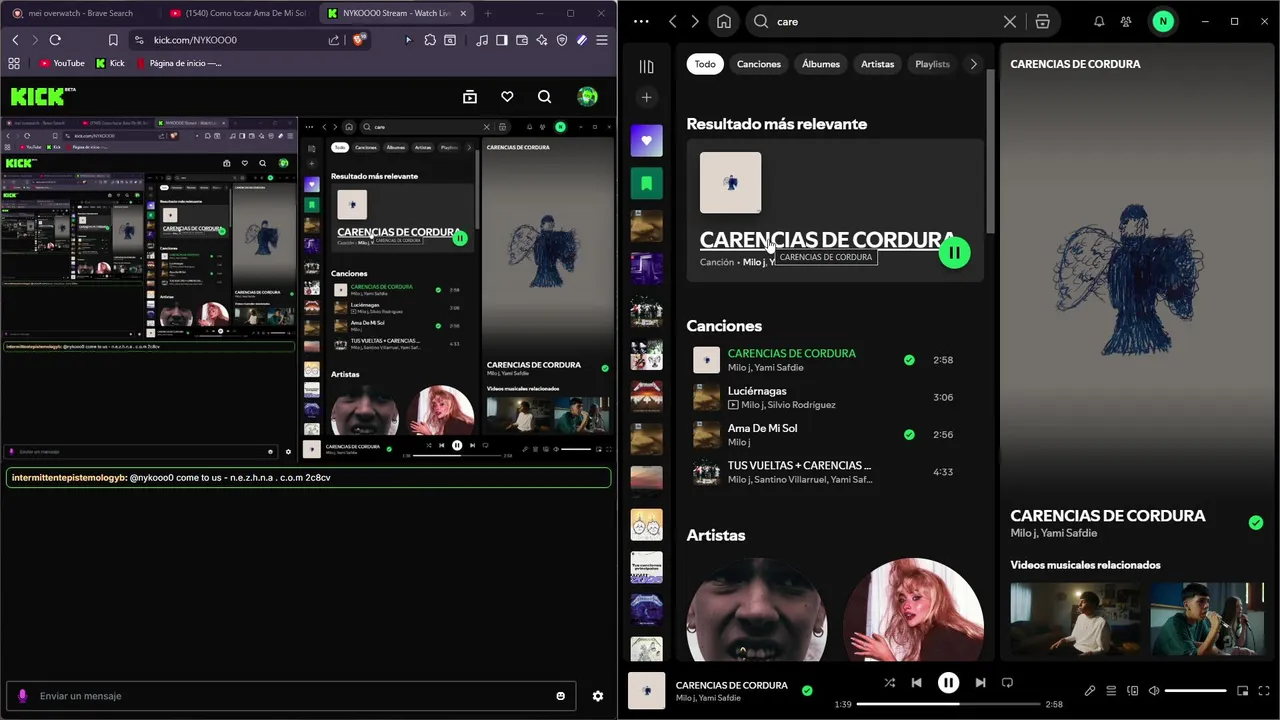The height and width of the screenshot is (720, 1280).
Task: Open a new browser tab
Action: coord(488,13)
